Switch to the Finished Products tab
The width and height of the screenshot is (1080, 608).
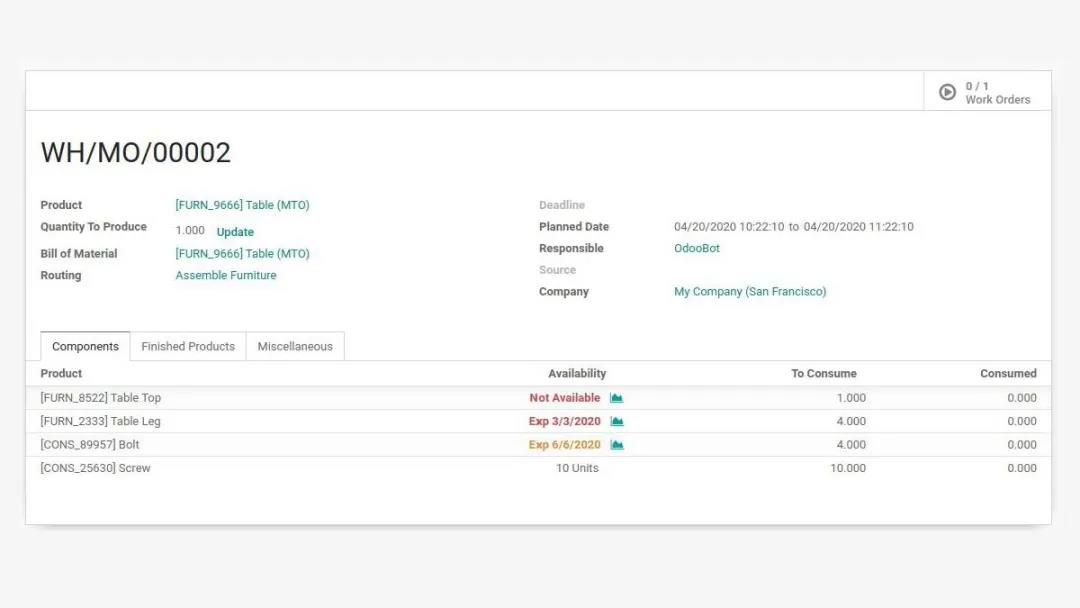click(188, 346)
